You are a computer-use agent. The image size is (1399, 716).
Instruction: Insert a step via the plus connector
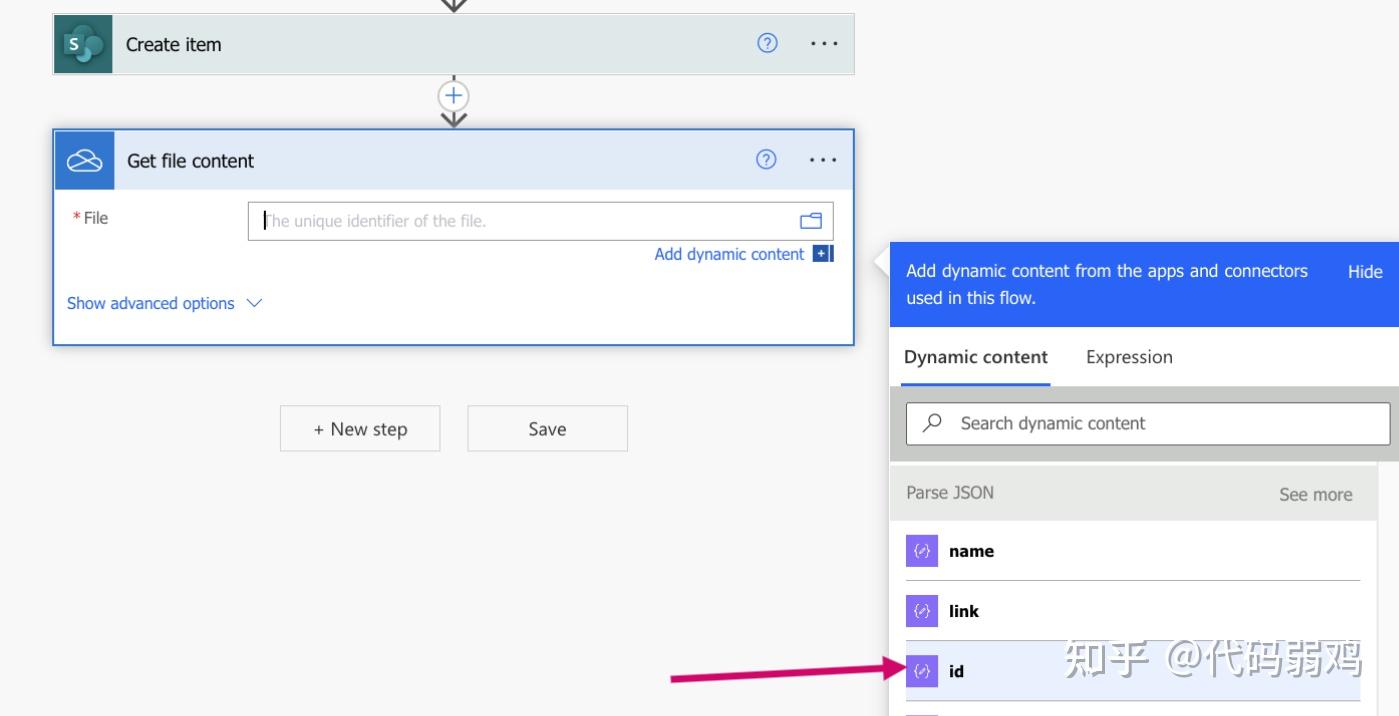click(454, 96)
